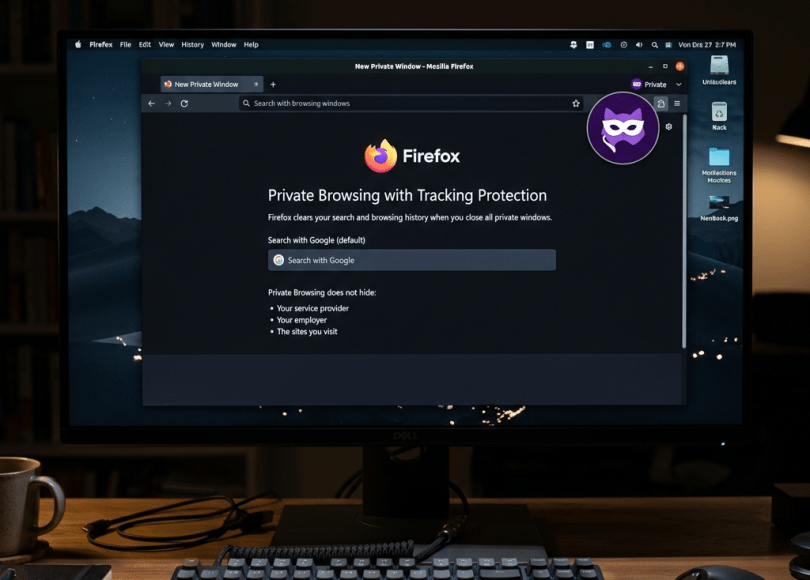Click 'The sites you visit' bullet item

(307, 332)
